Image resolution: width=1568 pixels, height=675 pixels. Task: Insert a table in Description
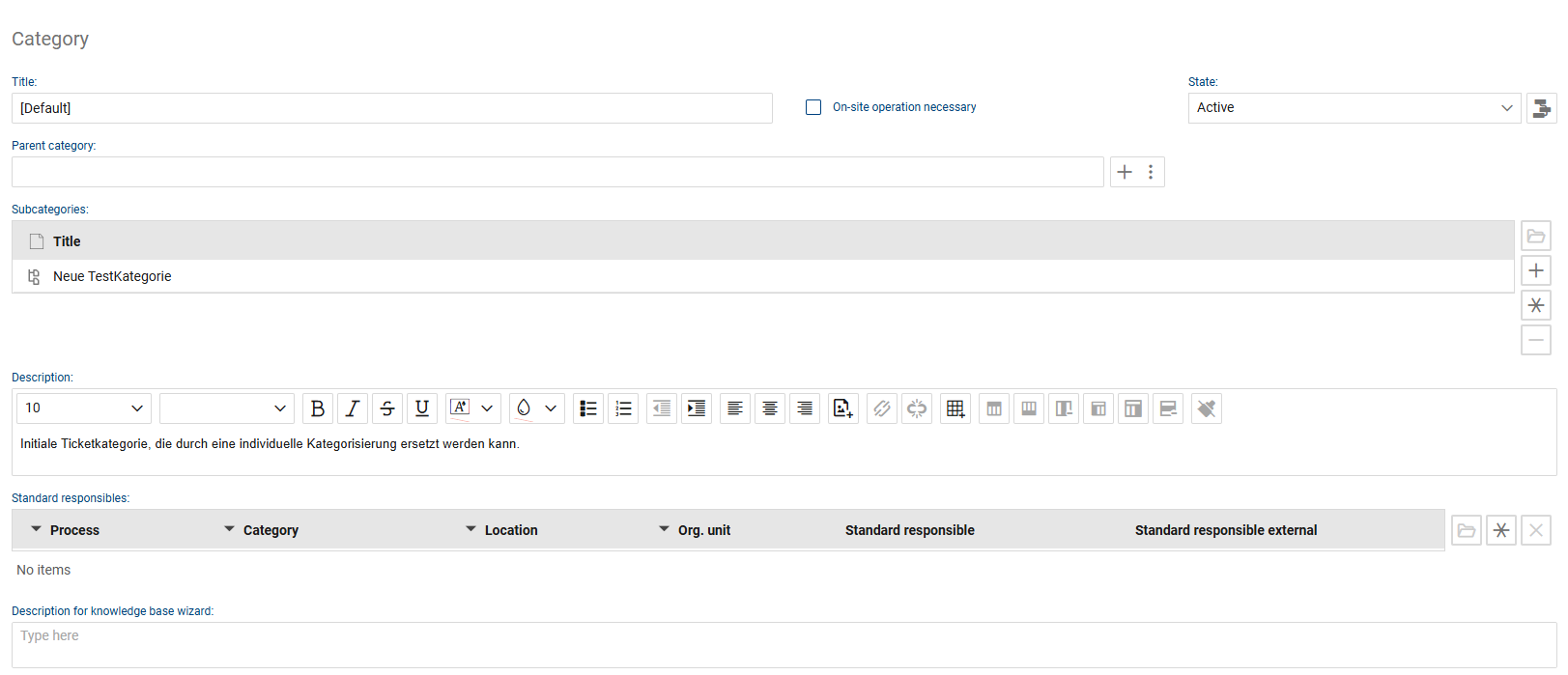click(x=955, y=408)
